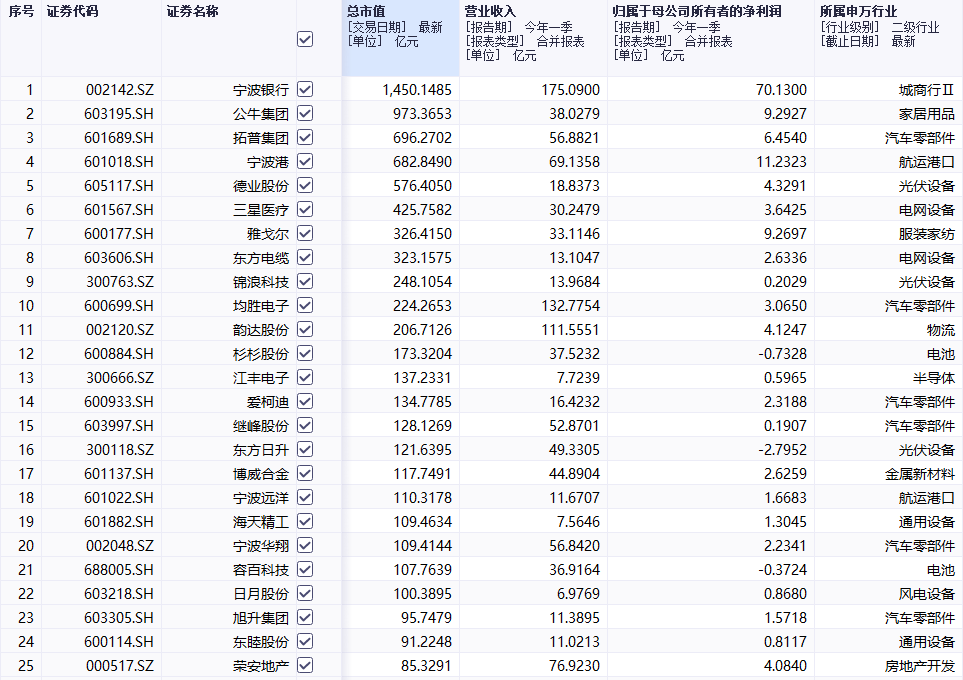The width and height of the screenshot is (963, 680).
Task: Toggle the checkbox next to 韵达股份
Action: [x=305, y=329]
